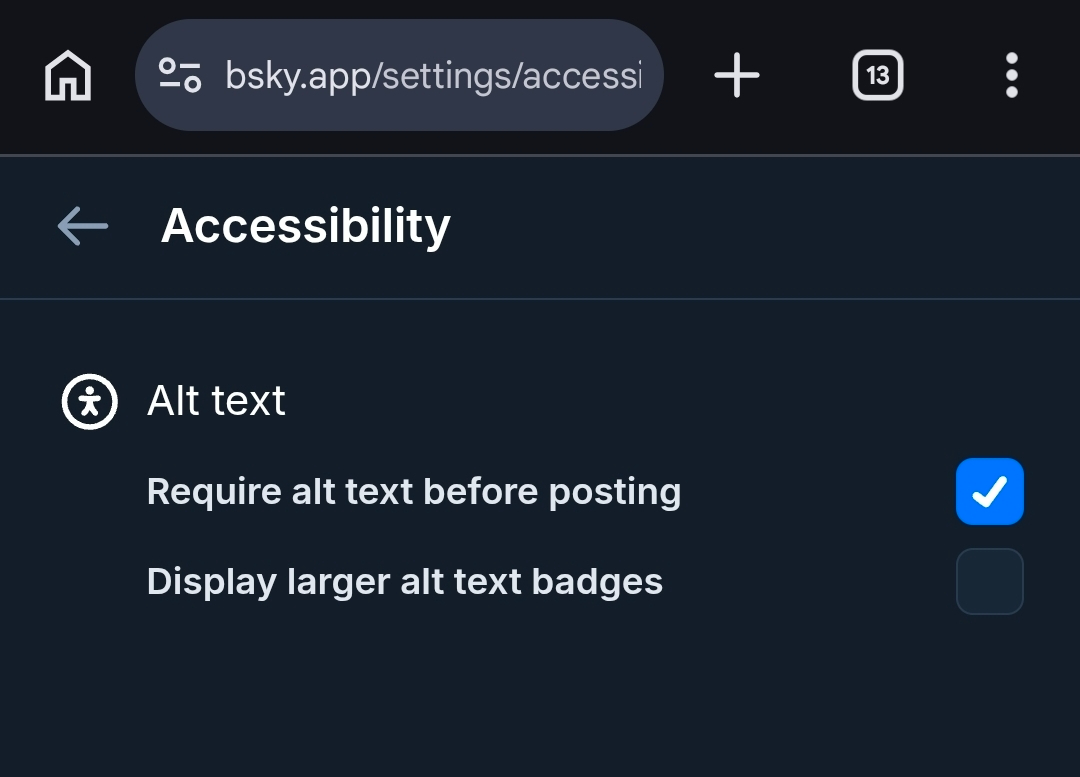Click the "Accessibility" page title
This screenshot has width=1080, height=777.
coord(305,226)
